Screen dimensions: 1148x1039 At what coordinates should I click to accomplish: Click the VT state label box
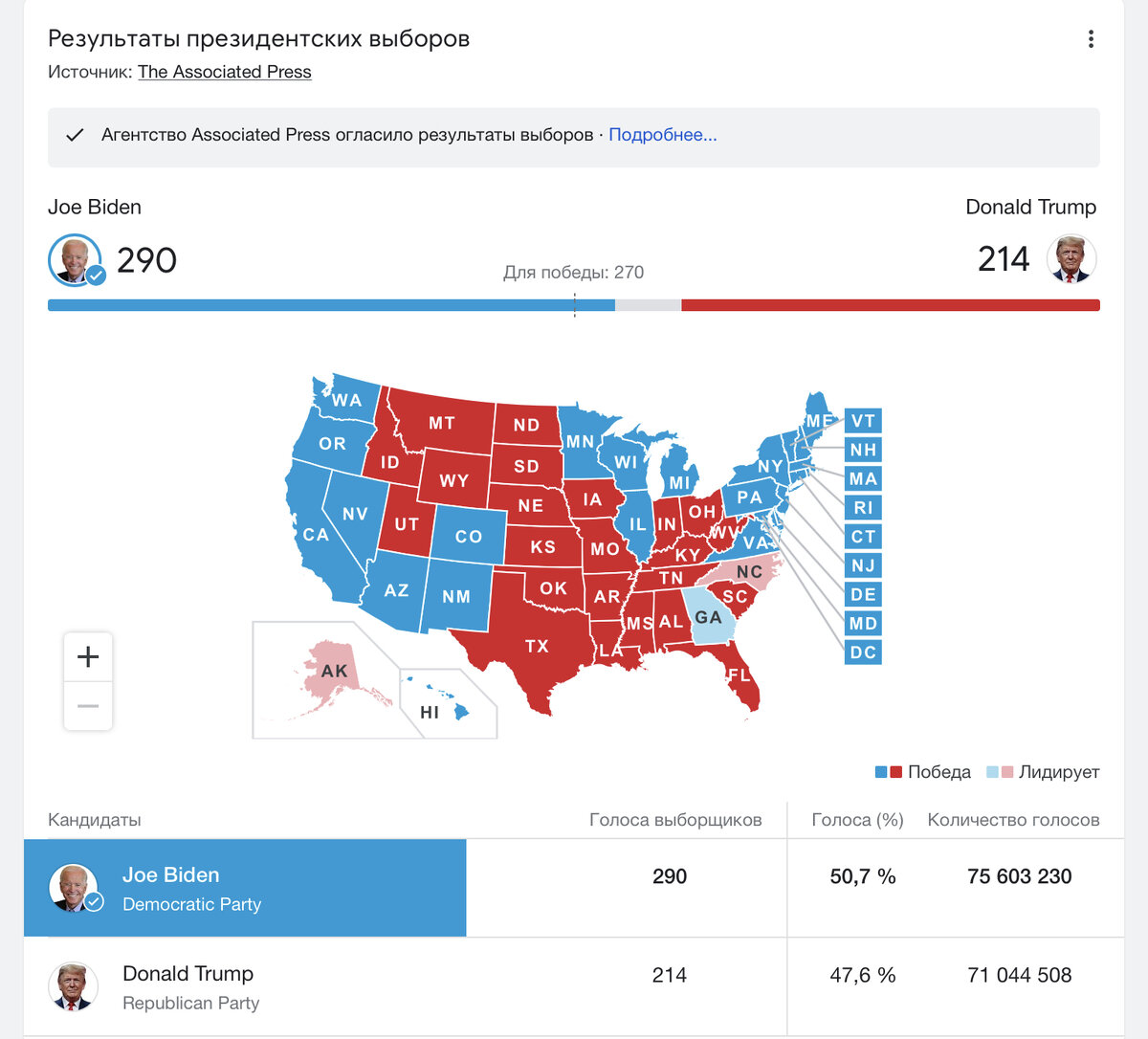pyautogui.click(x=863, y=421)
